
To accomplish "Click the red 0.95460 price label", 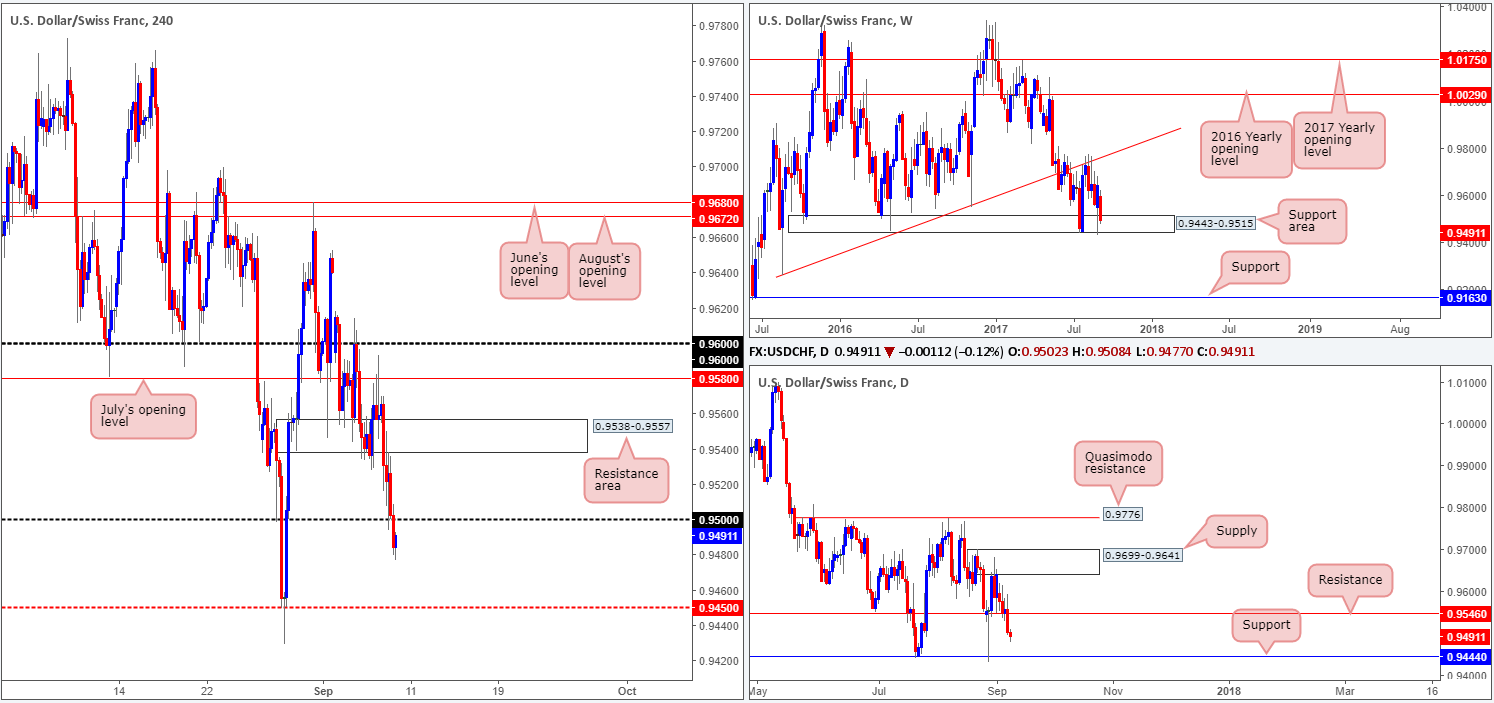I will pyautogui.click(x=1468, y=613).
